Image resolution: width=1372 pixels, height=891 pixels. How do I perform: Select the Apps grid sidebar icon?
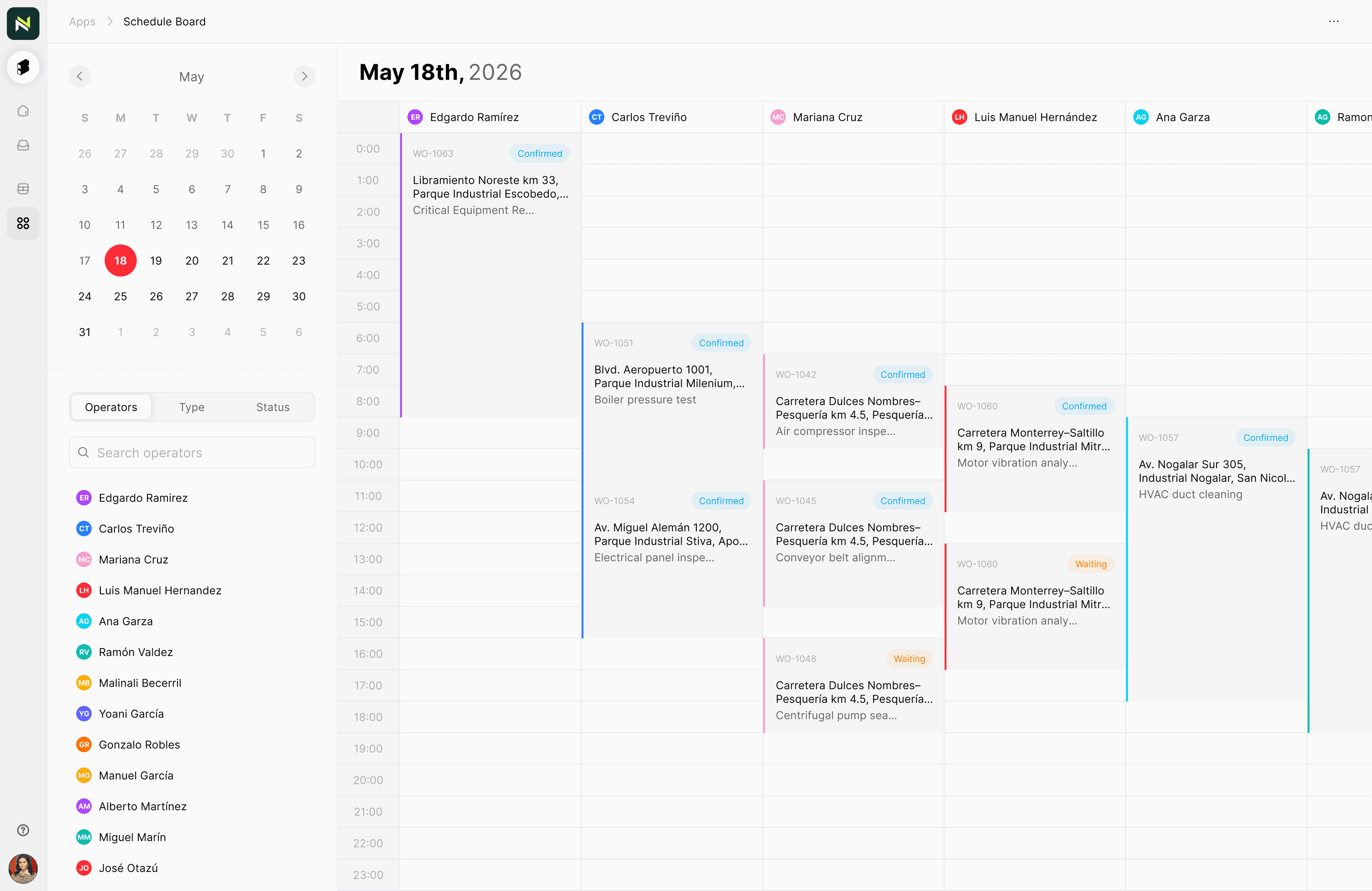tap(23, 223)
